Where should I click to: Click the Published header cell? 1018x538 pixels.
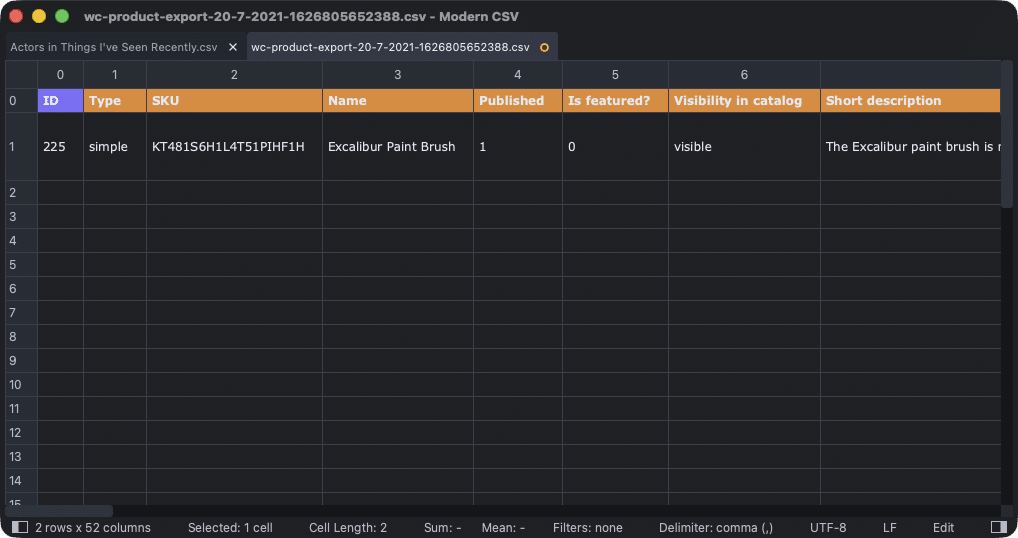click(x=517, y=101)
